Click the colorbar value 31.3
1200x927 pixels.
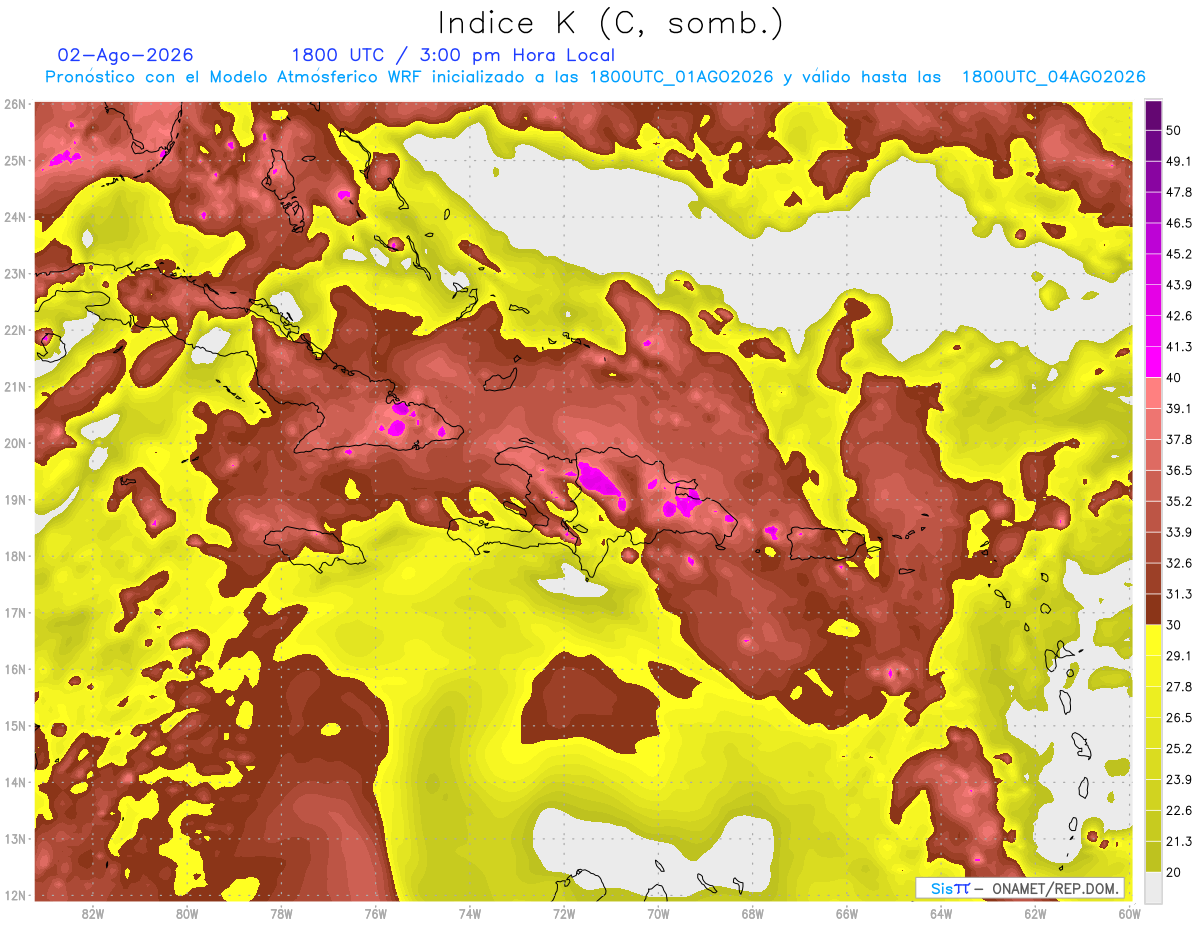point(1180,594)
